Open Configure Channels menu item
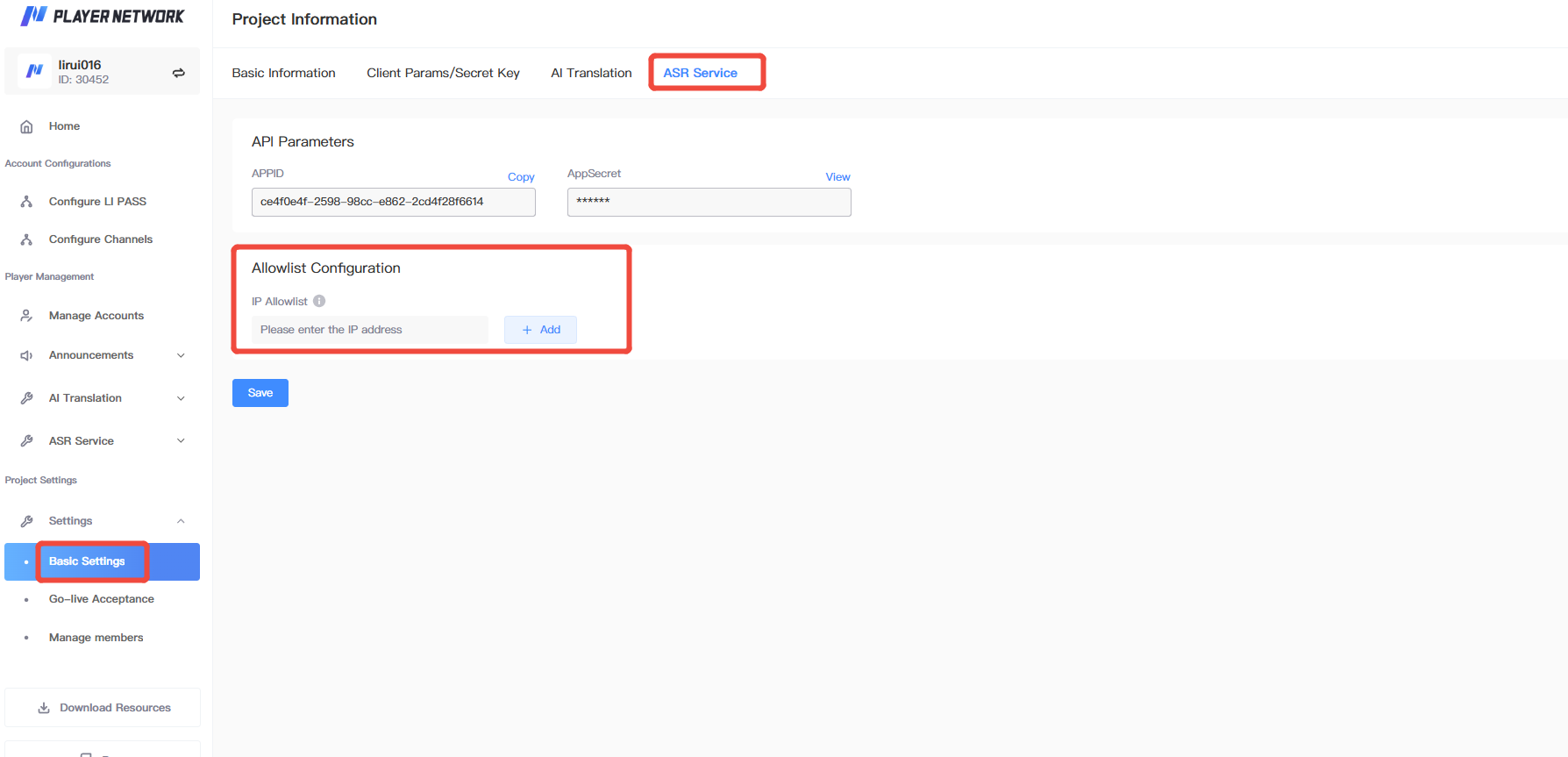 [x=102, y=239]
